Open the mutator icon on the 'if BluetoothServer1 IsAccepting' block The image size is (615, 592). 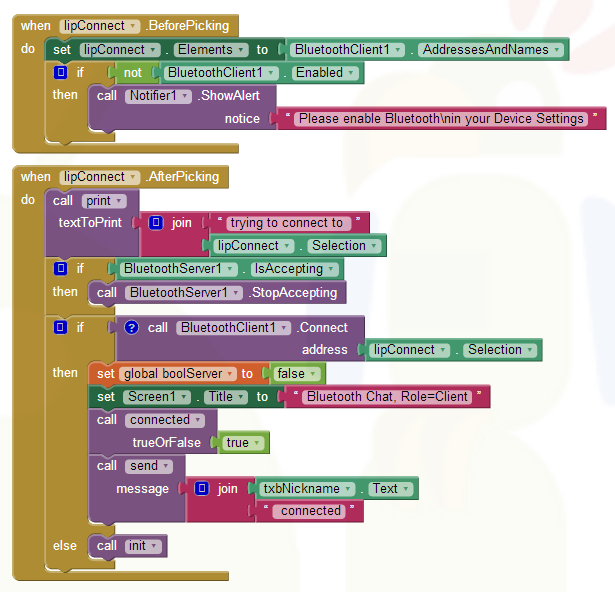tap(60, 269)
